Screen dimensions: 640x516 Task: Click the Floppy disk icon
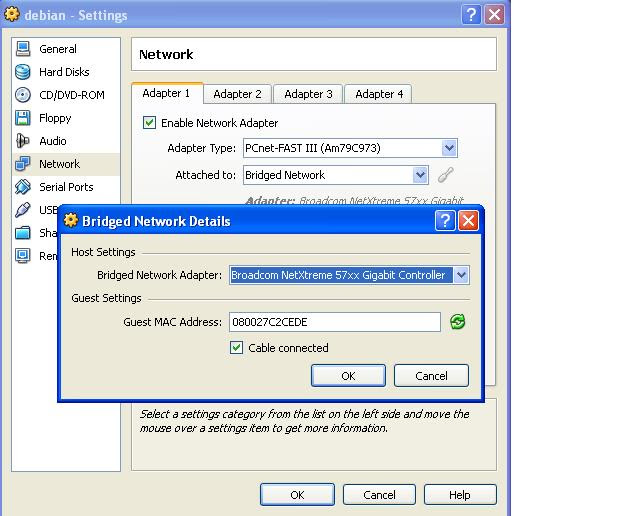coord(23,118)
